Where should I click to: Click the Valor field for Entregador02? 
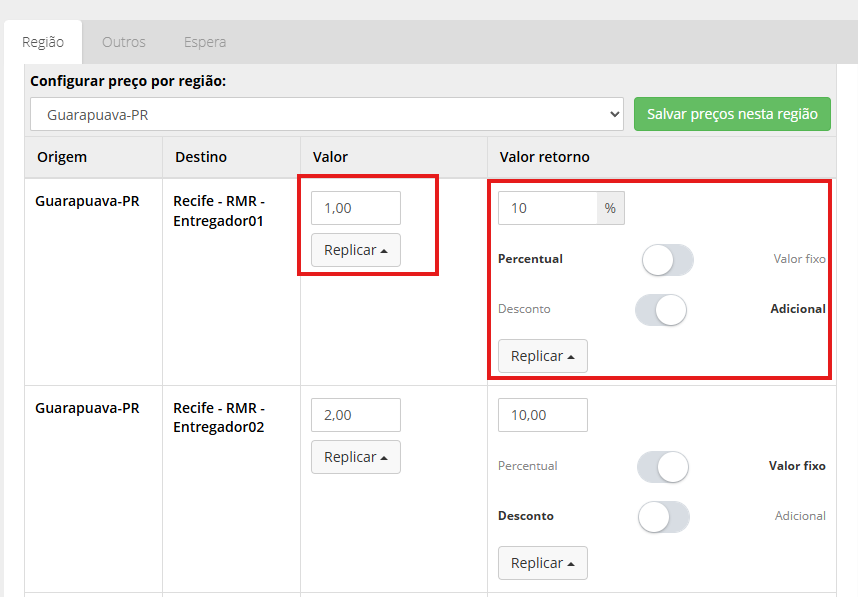(x=356, y=415)
